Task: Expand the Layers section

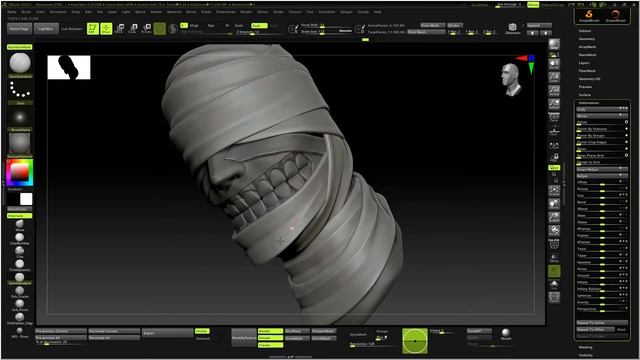Action: (584, 63)
